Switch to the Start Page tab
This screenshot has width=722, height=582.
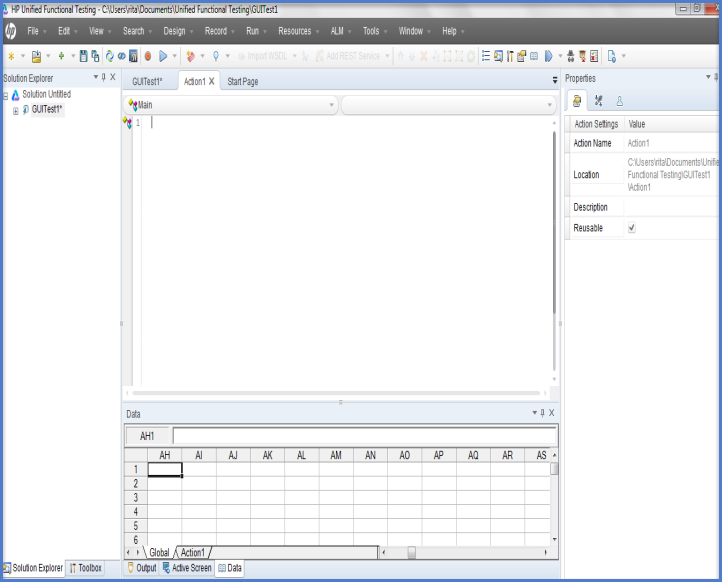tap(243, 81)
